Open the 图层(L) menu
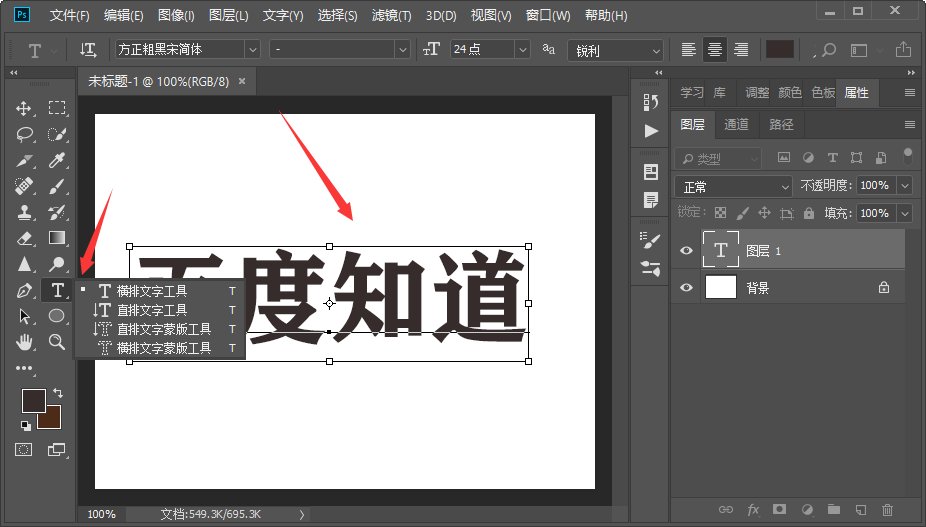The height and width of the screenshot is (527, 926). coord(229,15)
